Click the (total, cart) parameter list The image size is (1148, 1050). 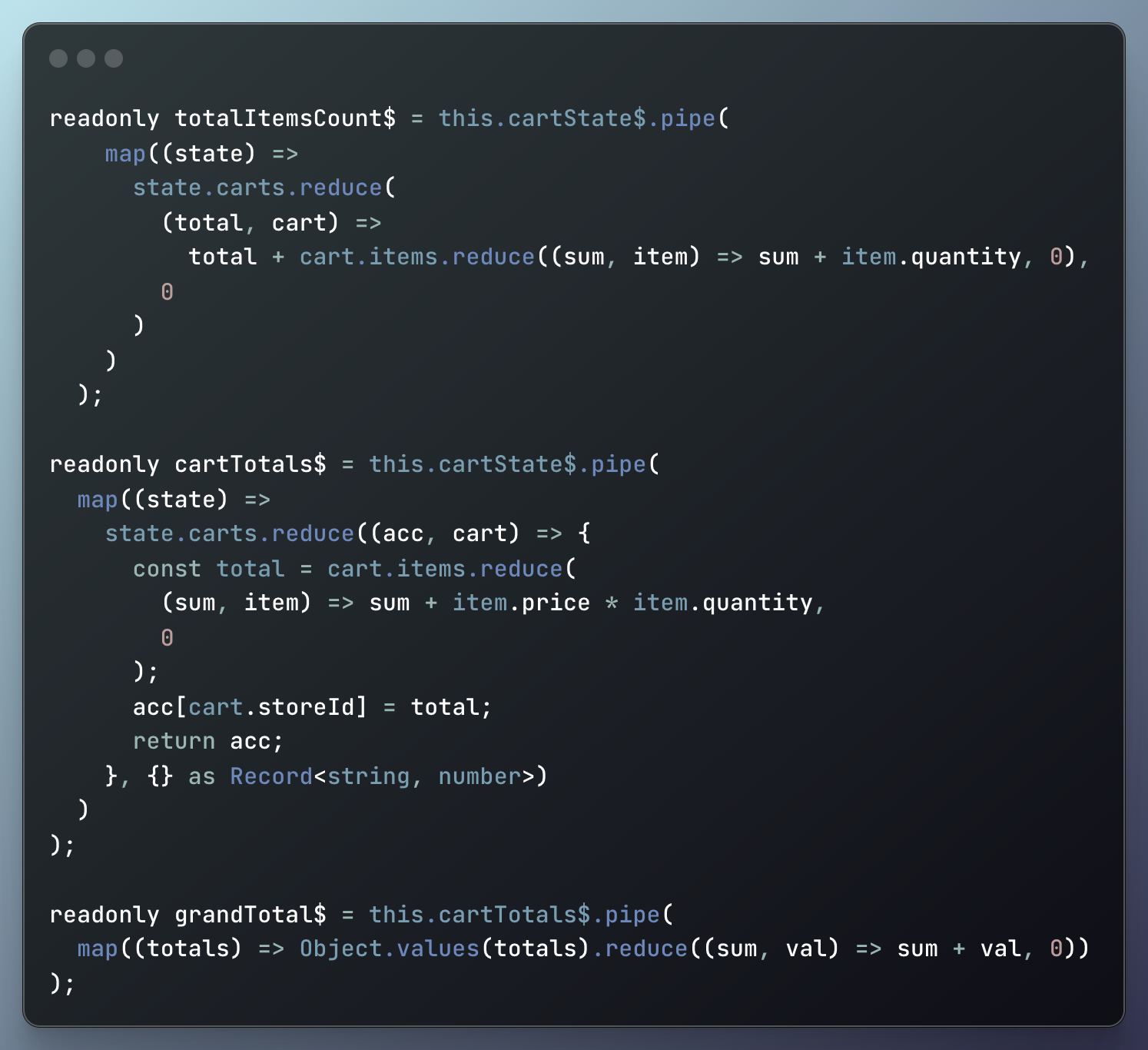250,223
